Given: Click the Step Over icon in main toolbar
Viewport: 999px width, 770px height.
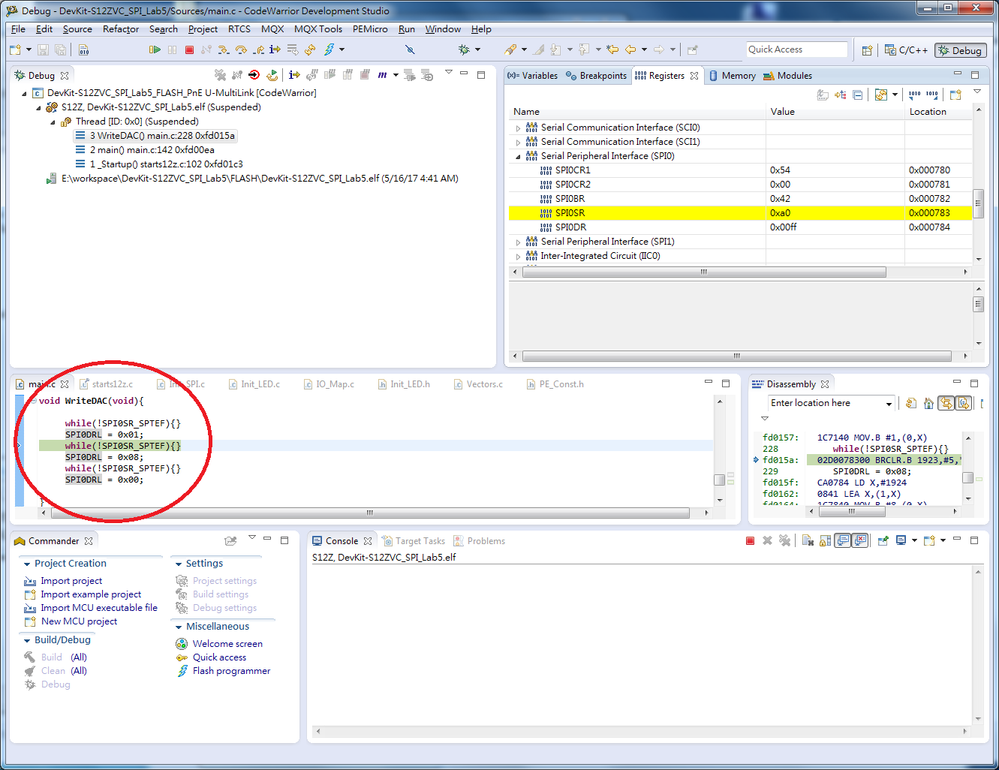Looking at the screenshot, I should click(241, 50).
